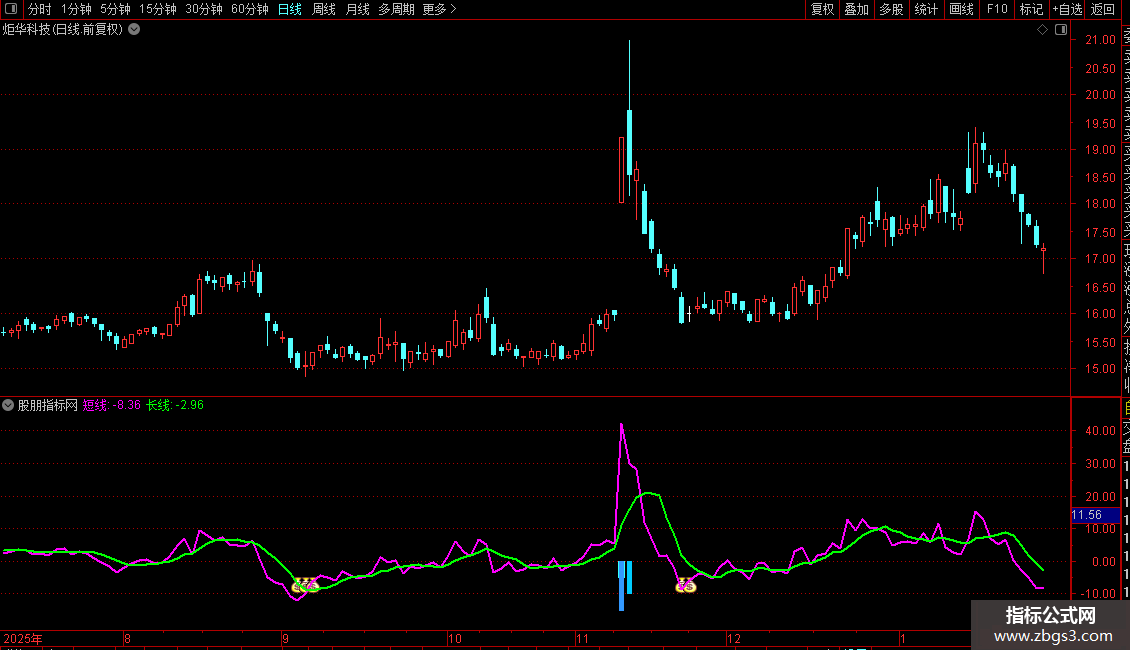The height and width of the screenshot is (650, 1130).
Task: Click the 11.56 value marker on indicator axis
Action: tap(1095, 515)
